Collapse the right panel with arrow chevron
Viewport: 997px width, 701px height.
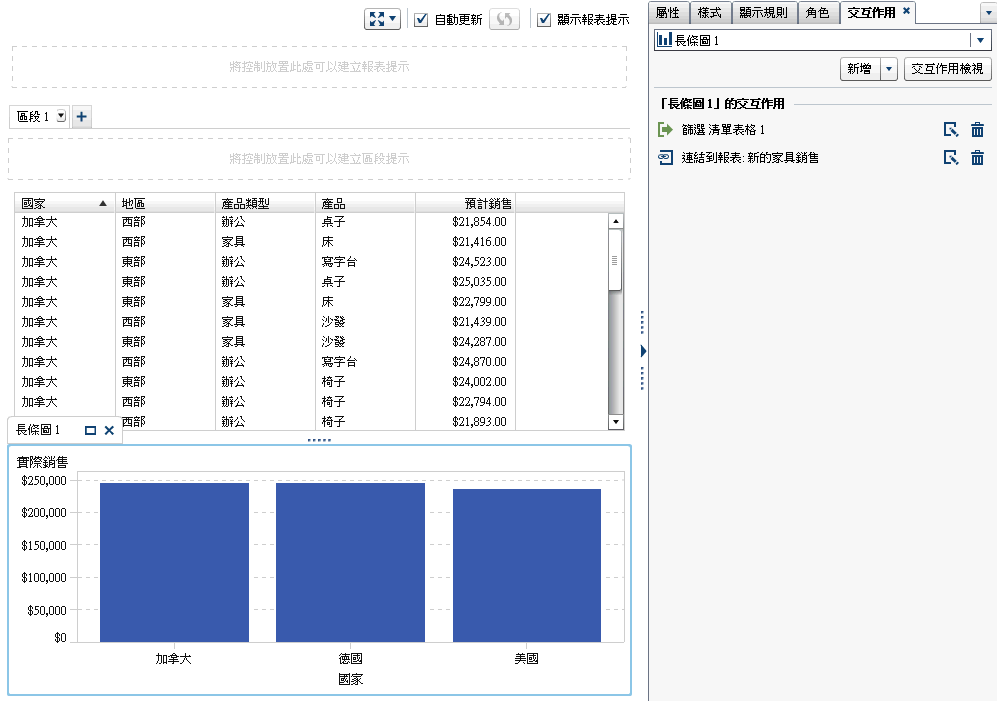click(x=643, y=351)
